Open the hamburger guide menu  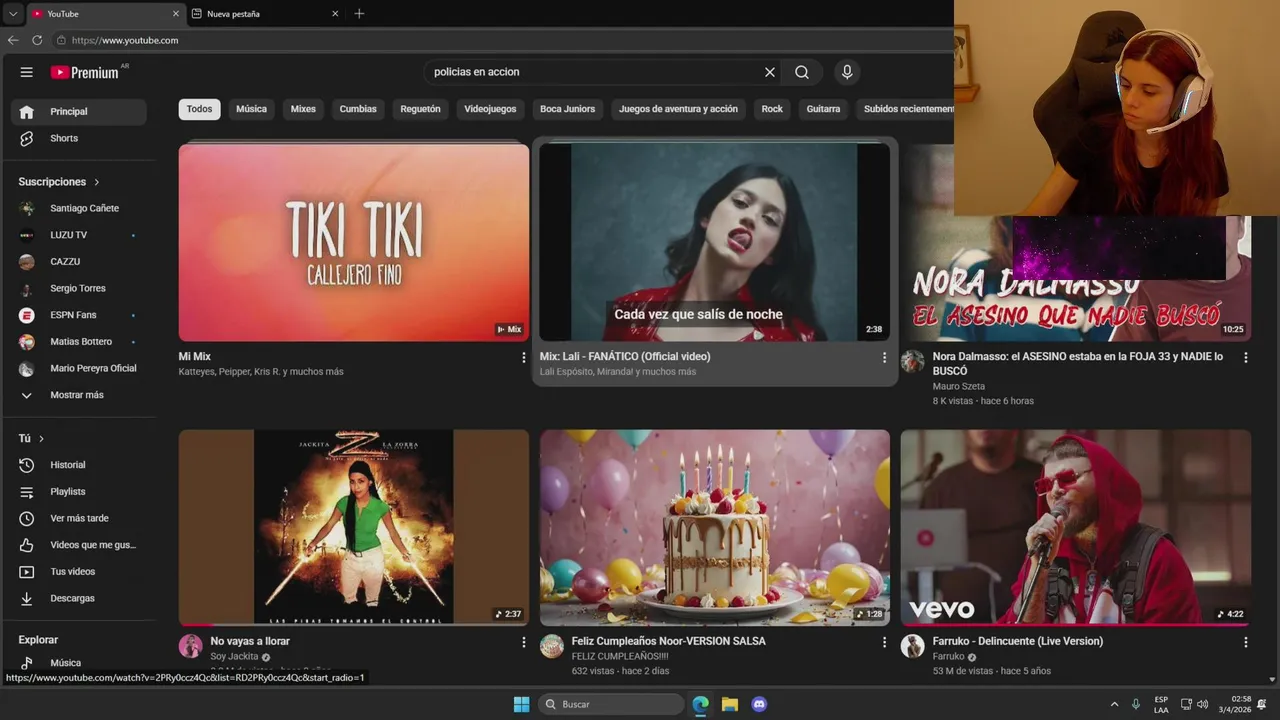tap(27, 72)
